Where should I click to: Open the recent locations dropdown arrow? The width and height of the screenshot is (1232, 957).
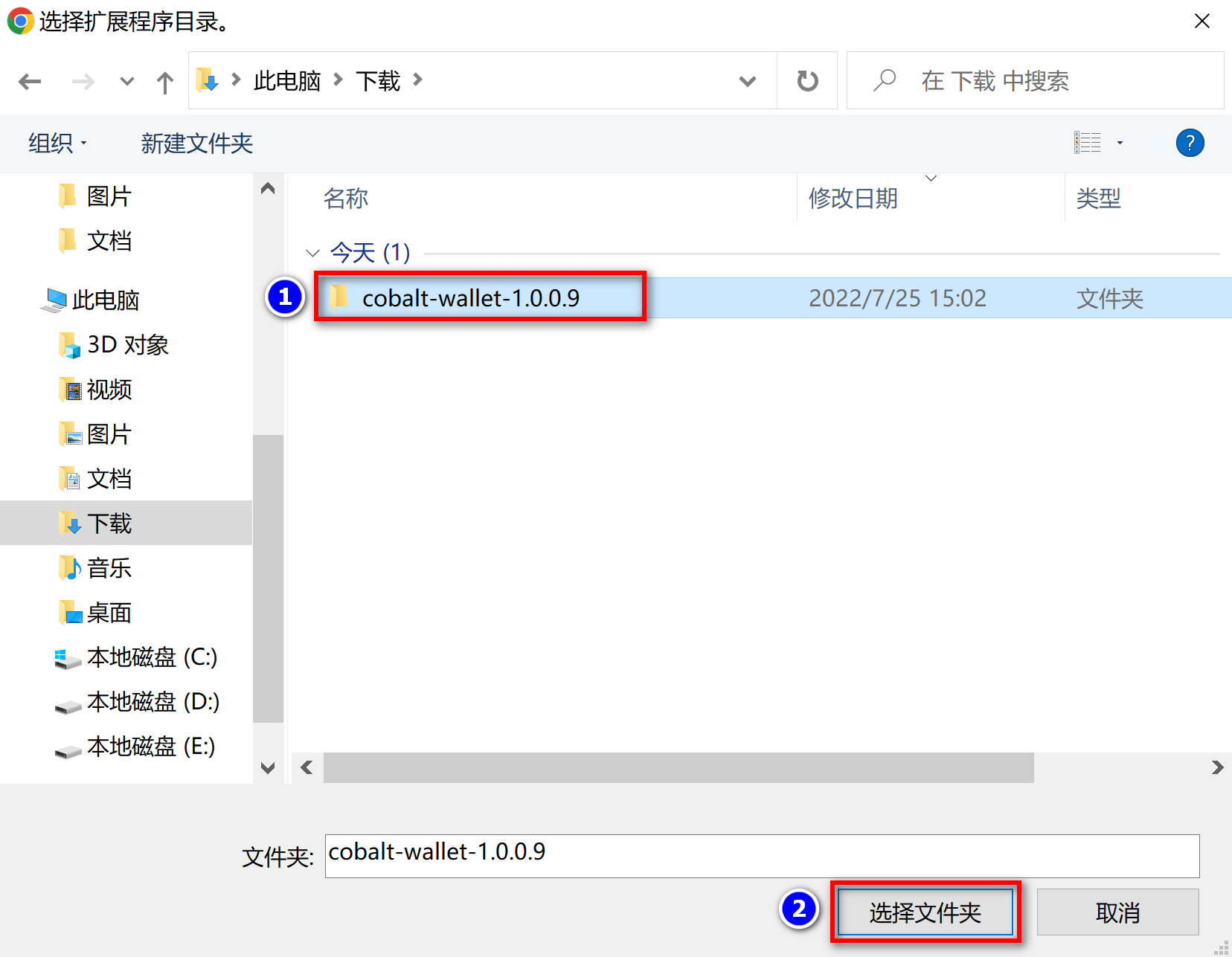tap(127, 81)
